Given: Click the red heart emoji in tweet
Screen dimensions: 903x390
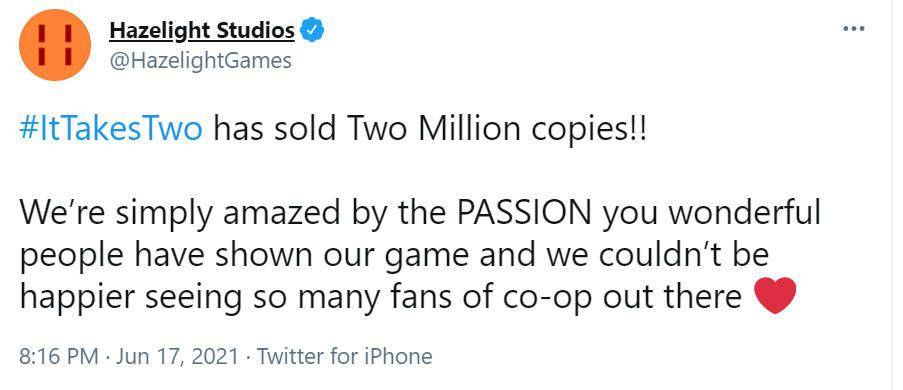Looking at the screenshot, I should [775, 296].
